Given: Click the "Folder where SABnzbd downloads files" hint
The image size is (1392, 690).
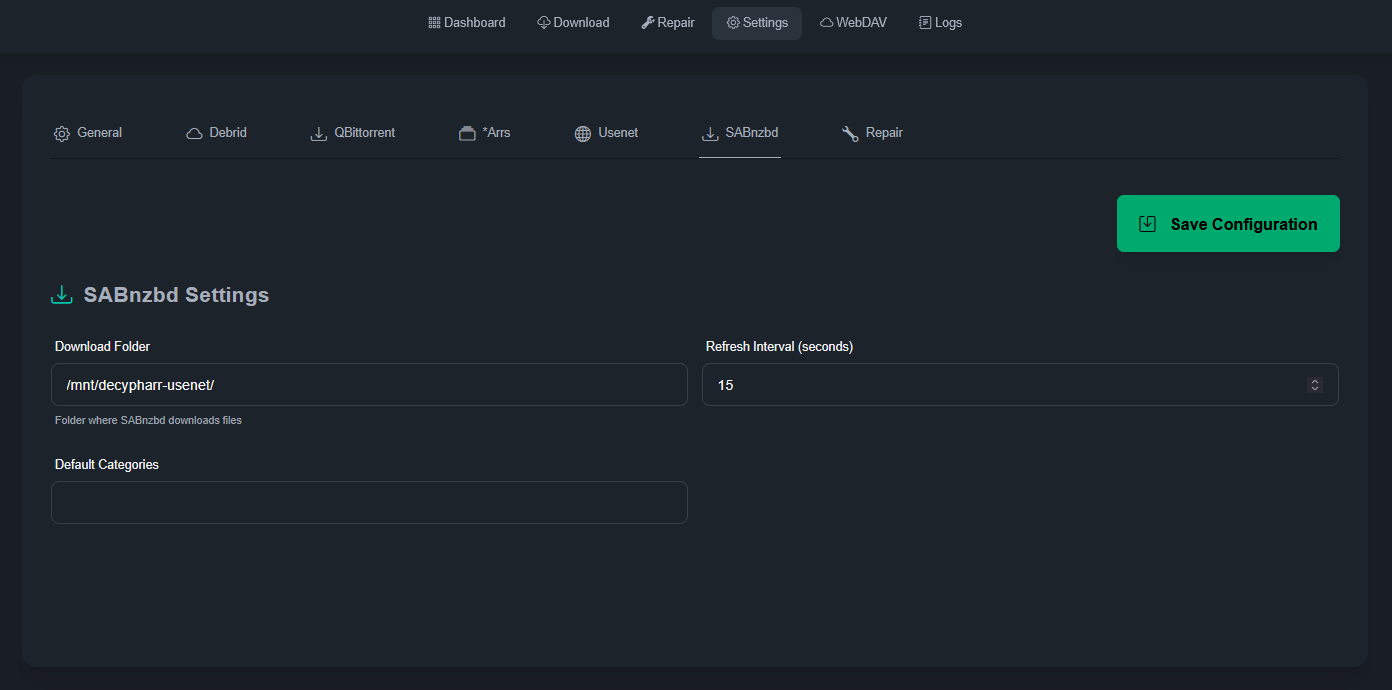Looking at the screenshot, I should tap(148, 421).
